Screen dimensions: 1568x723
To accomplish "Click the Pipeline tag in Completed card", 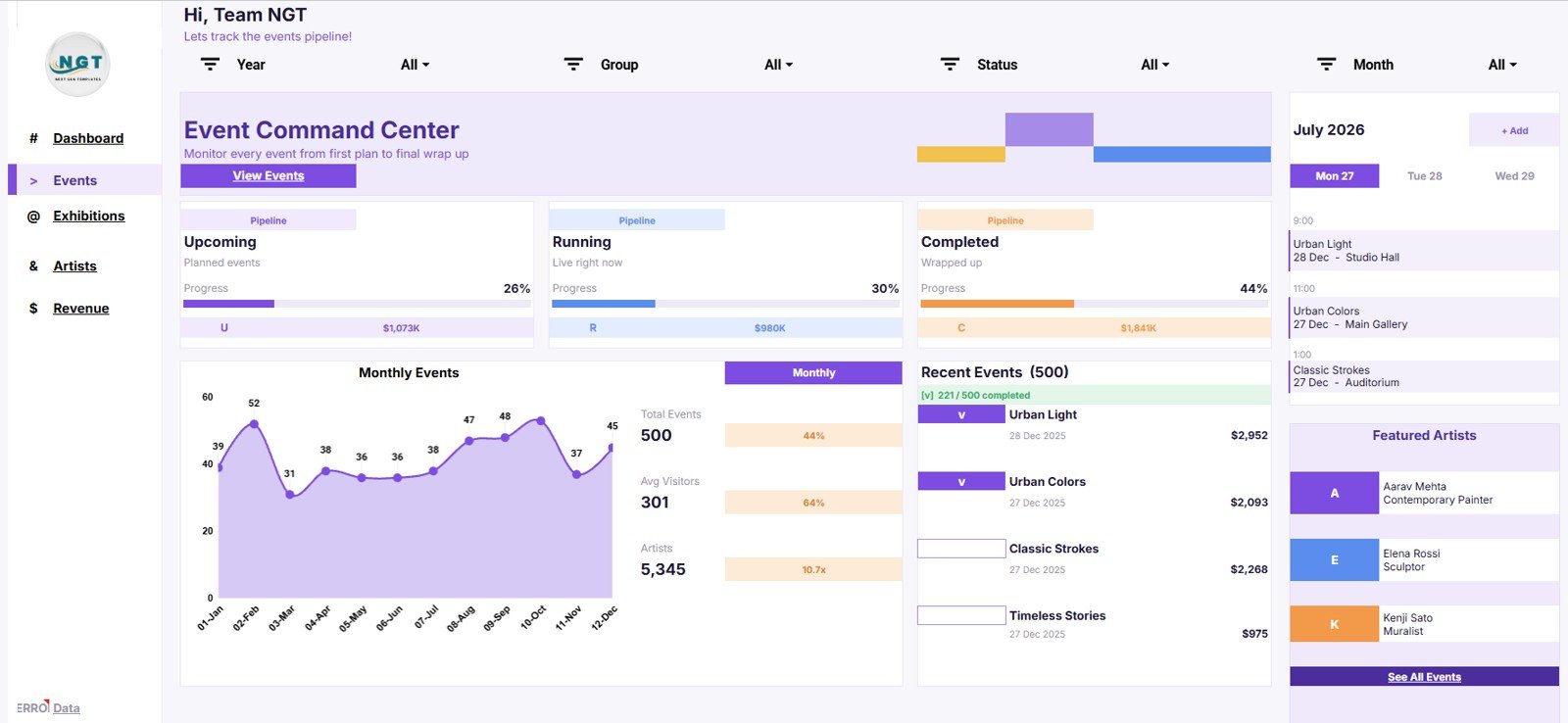I will [x=1005, y=220].
